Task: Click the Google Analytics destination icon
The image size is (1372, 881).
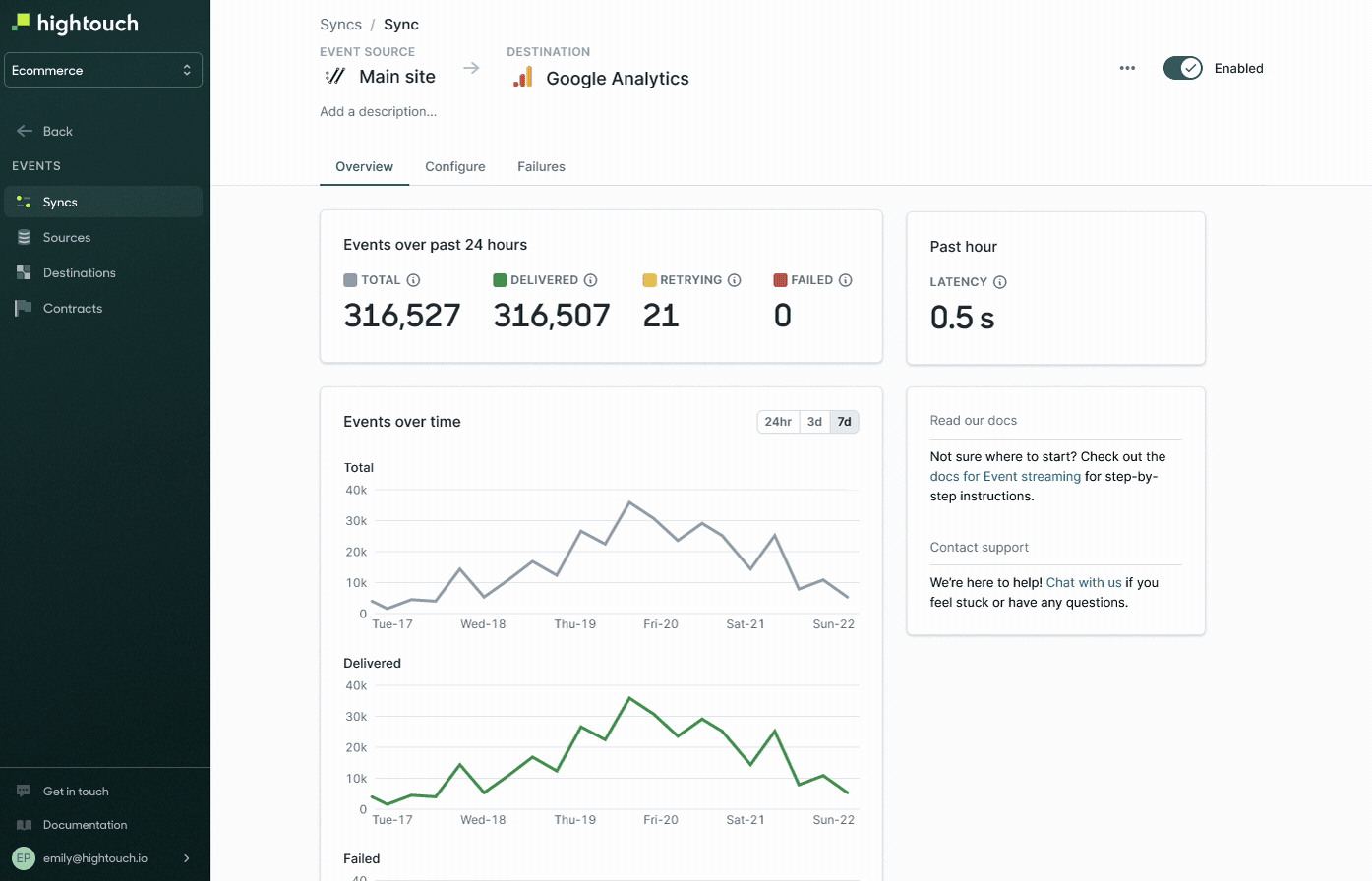Action: point(523,78)
